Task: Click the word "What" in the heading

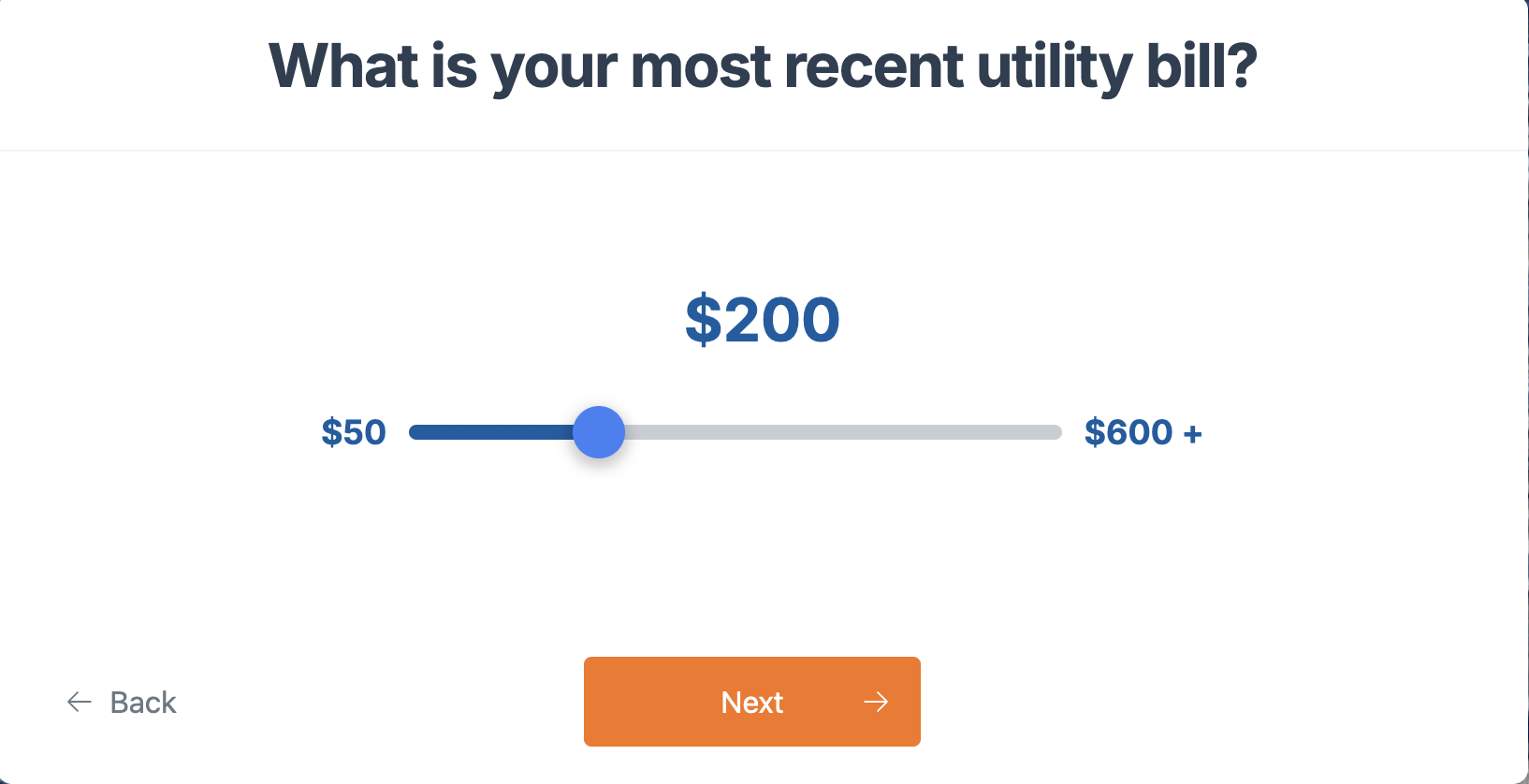Action: click(343, 67)
